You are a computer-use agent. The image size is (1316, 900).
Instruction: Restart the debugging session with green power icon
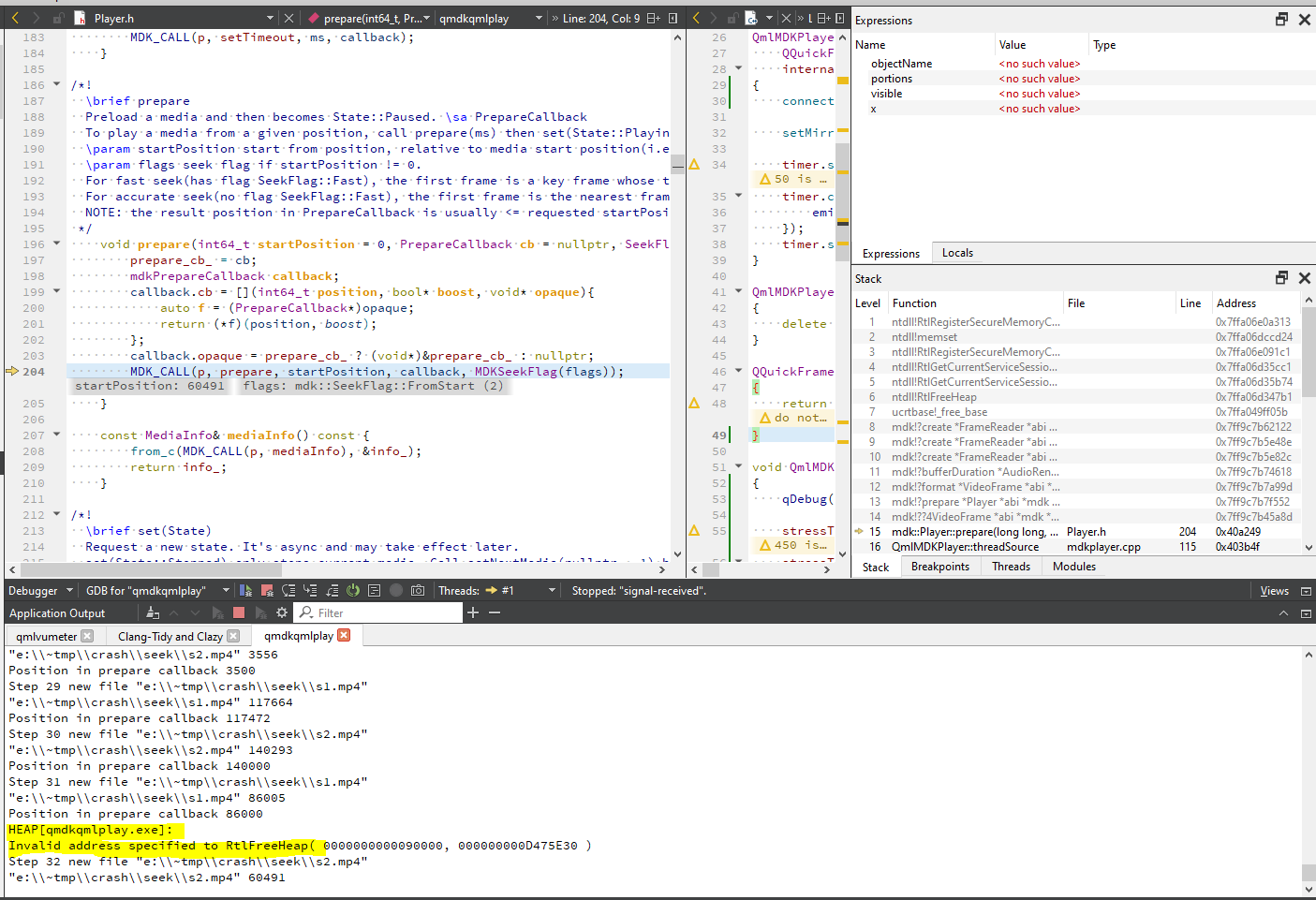coord(353,590)
